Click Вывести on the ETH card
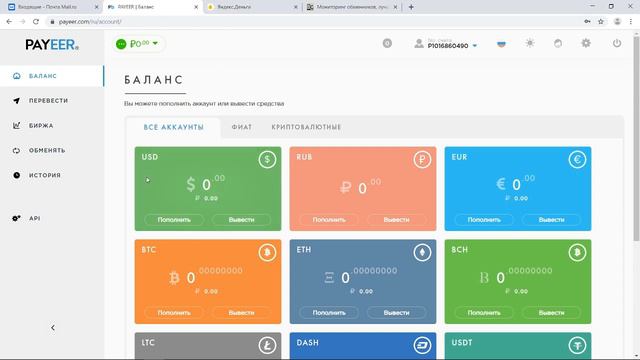This screenshot has height=360, width=640. point(396,313)
